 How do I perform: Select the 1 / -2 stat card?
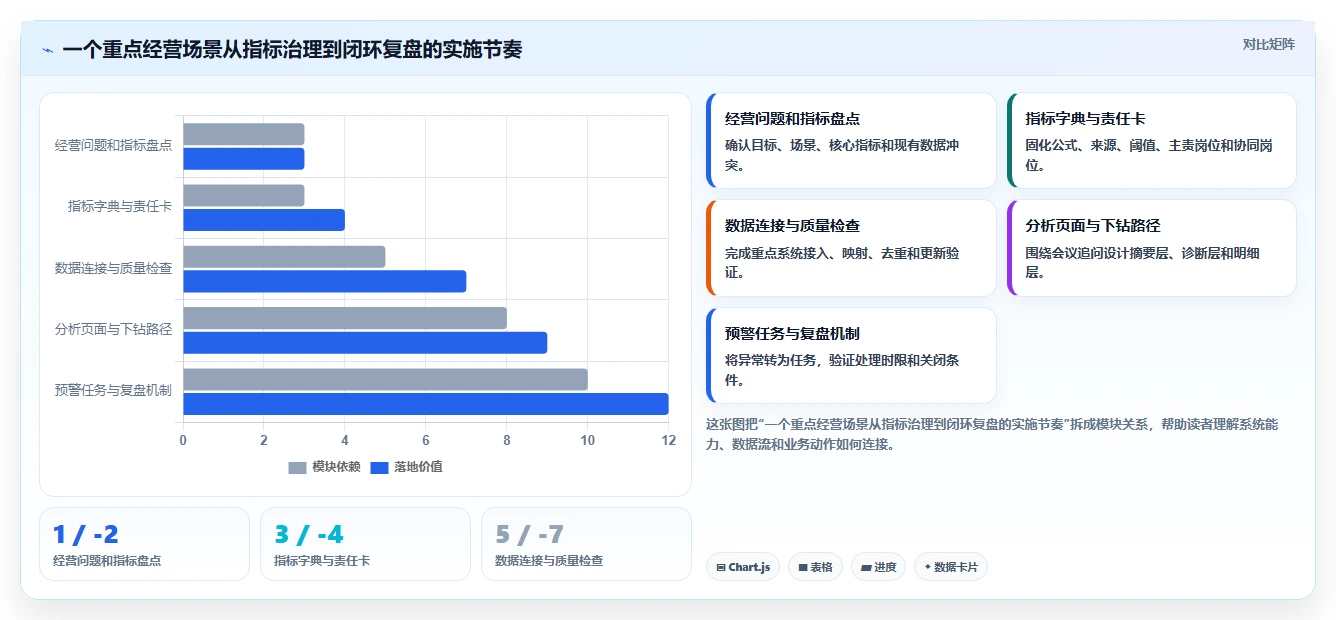coord(144,544)
